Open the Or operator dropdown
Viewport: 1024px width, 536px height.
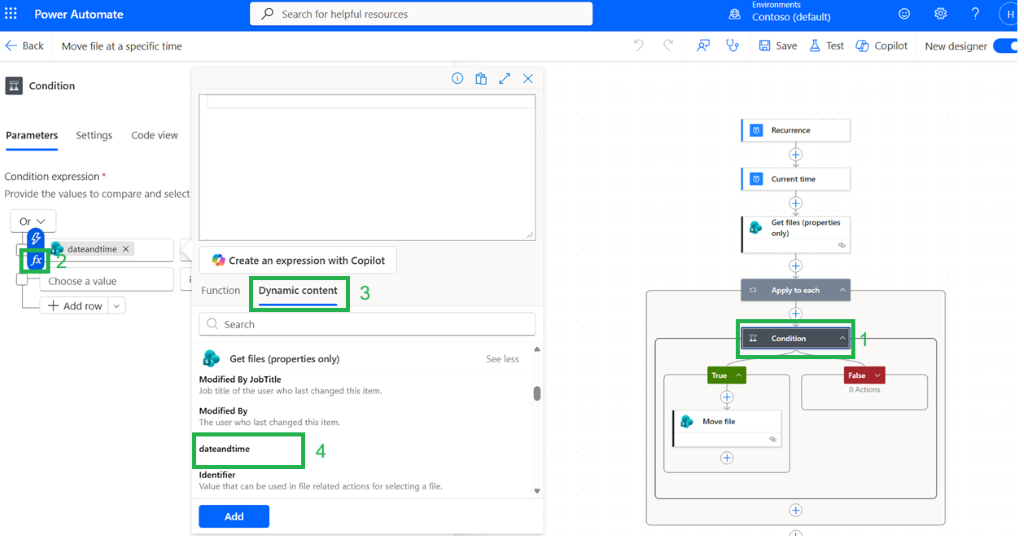[x=33, y=221]
